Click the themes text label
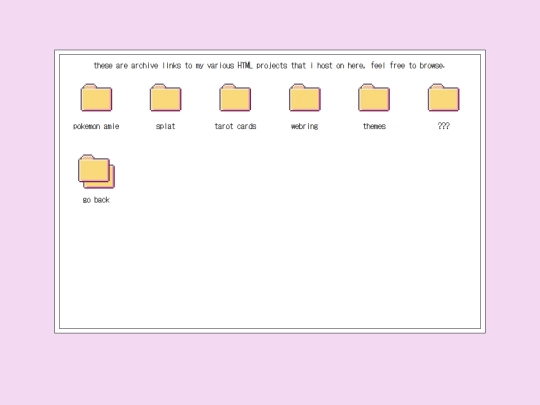The height and width of the screenshot is (405, 540). click(374, 126)
